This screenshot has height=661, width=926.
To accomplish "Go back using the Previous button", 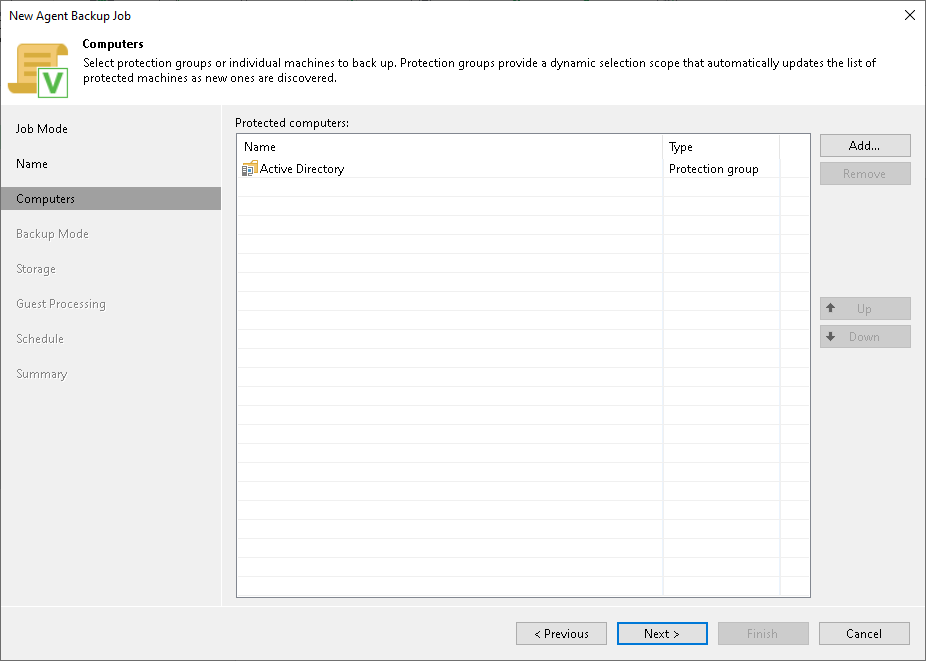I will click(561, 633).
